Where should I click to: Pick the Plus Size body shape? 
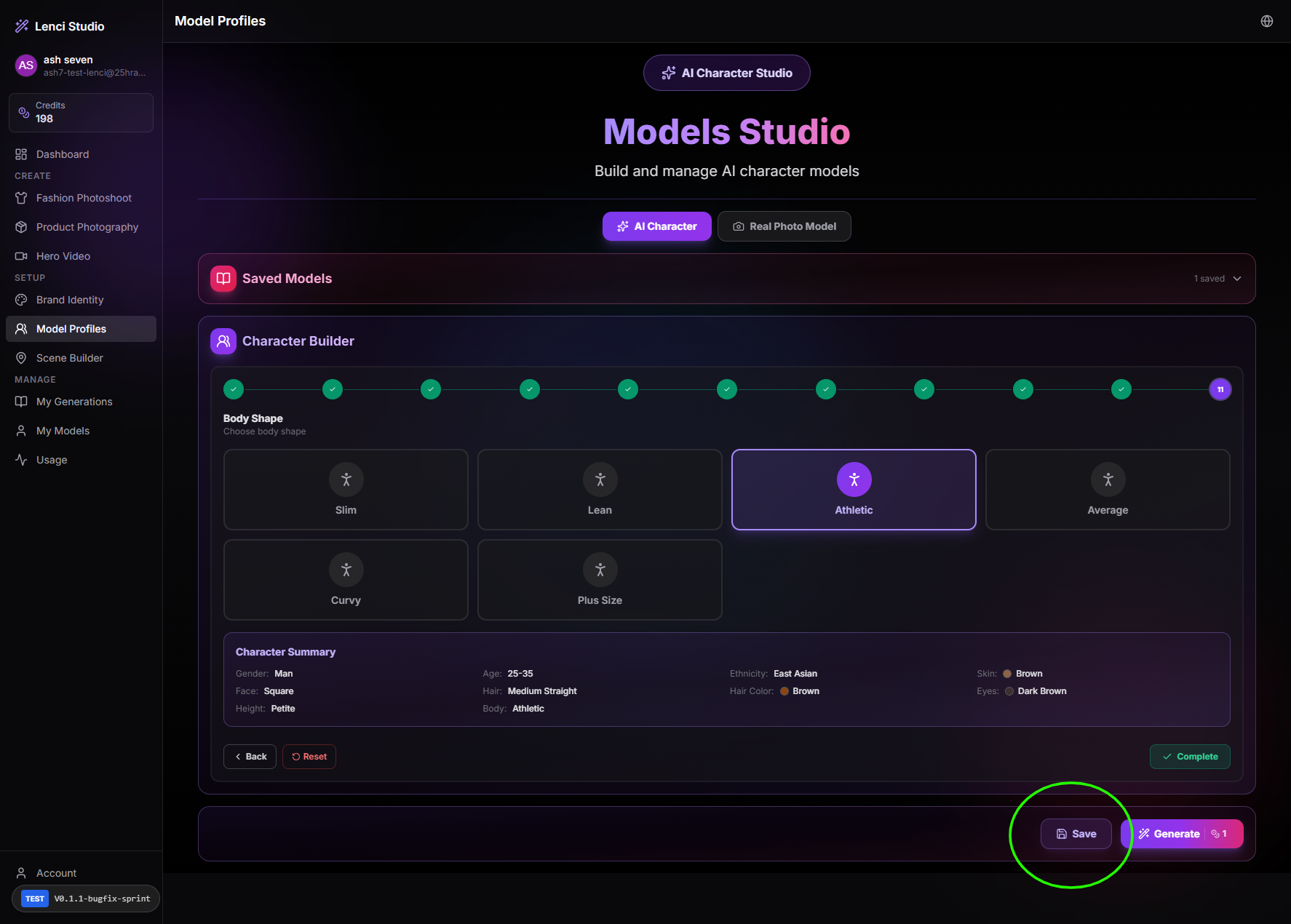600,579
